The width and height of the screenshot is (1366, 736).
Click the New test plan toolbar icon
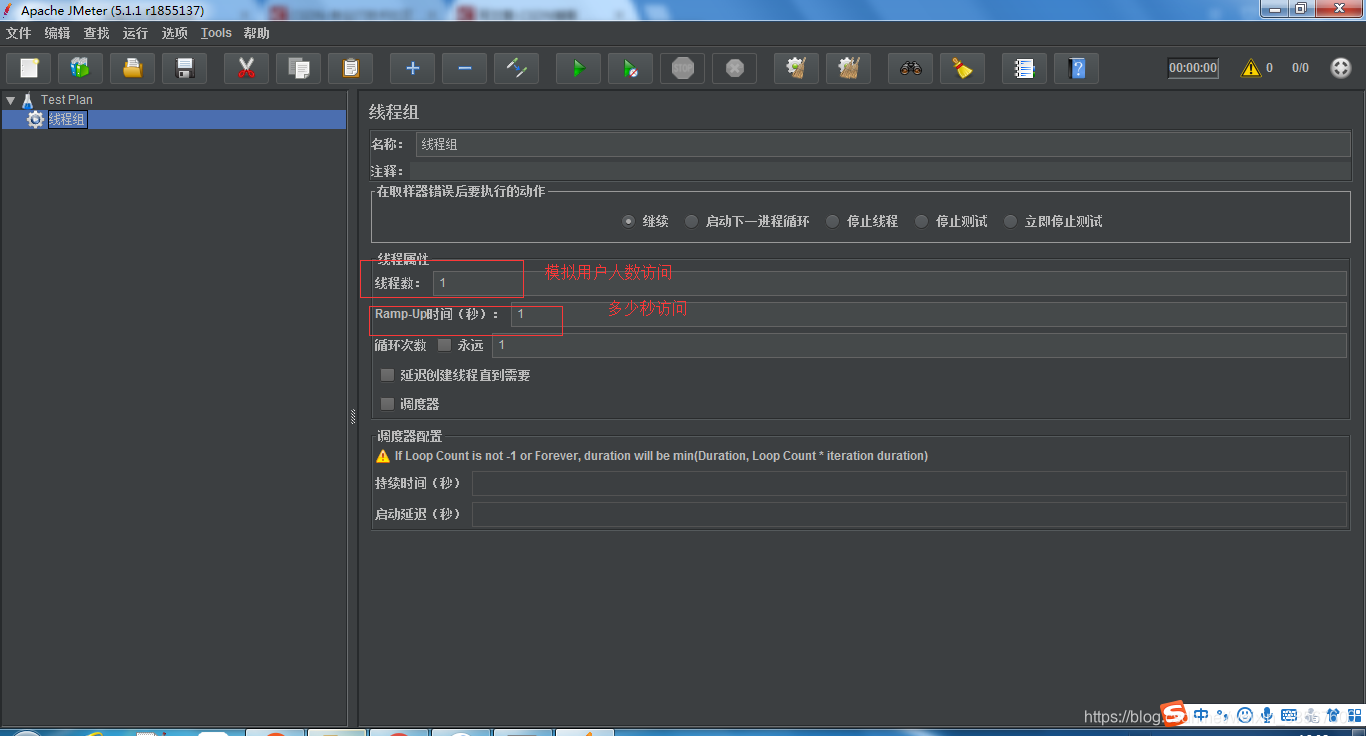point(29,68)
